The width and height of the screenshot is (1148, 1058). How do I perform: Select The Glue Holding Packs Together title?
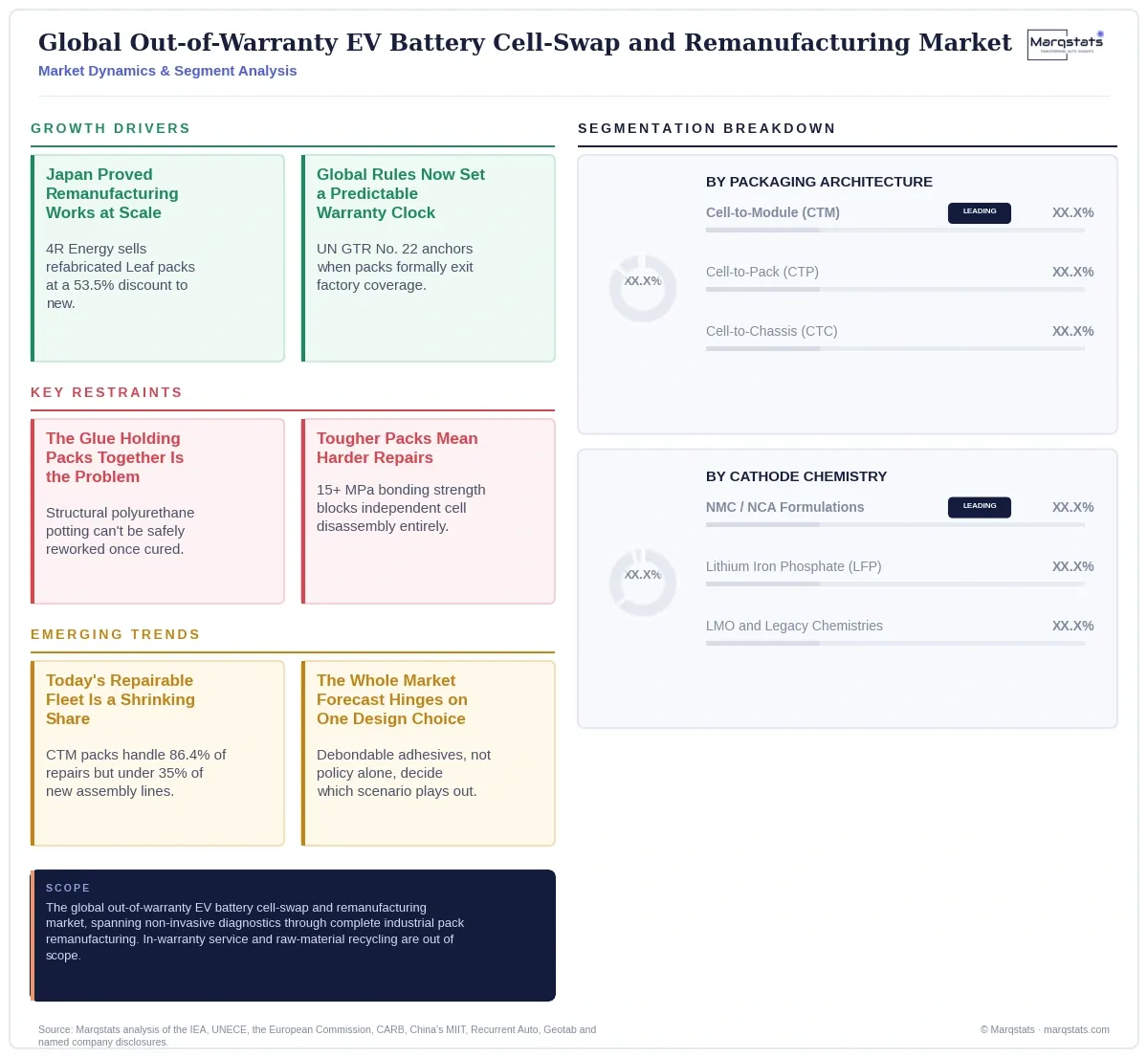click(x=115, y=457)
